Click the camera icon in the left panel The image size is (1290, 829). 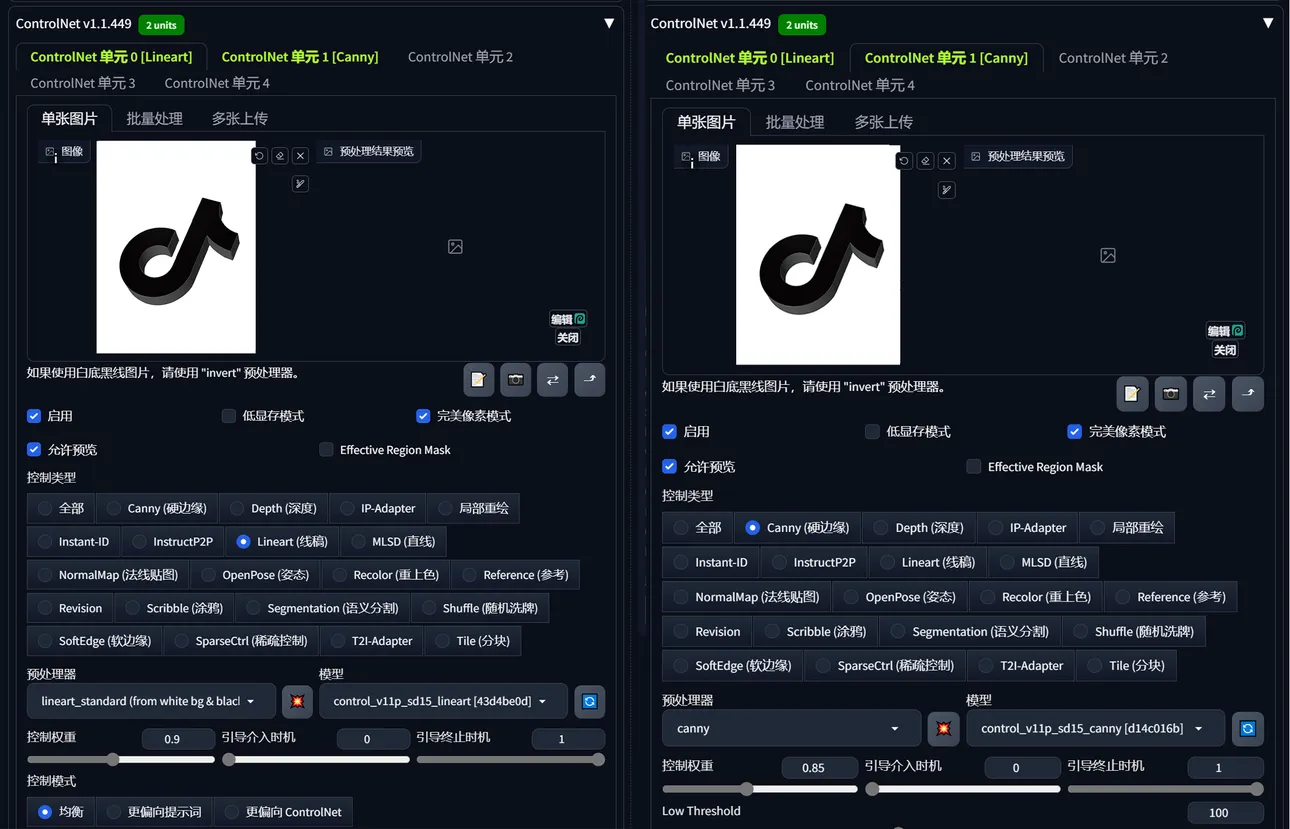(516, 380)
